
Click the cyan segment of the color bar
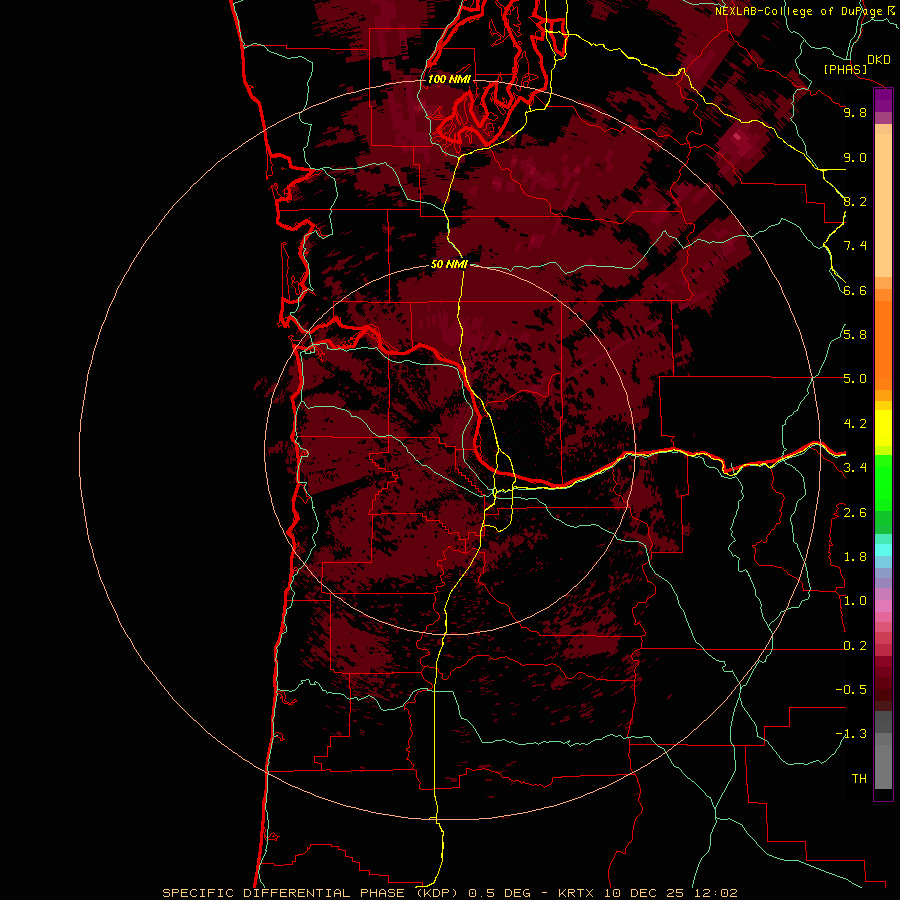click(883, 550)
